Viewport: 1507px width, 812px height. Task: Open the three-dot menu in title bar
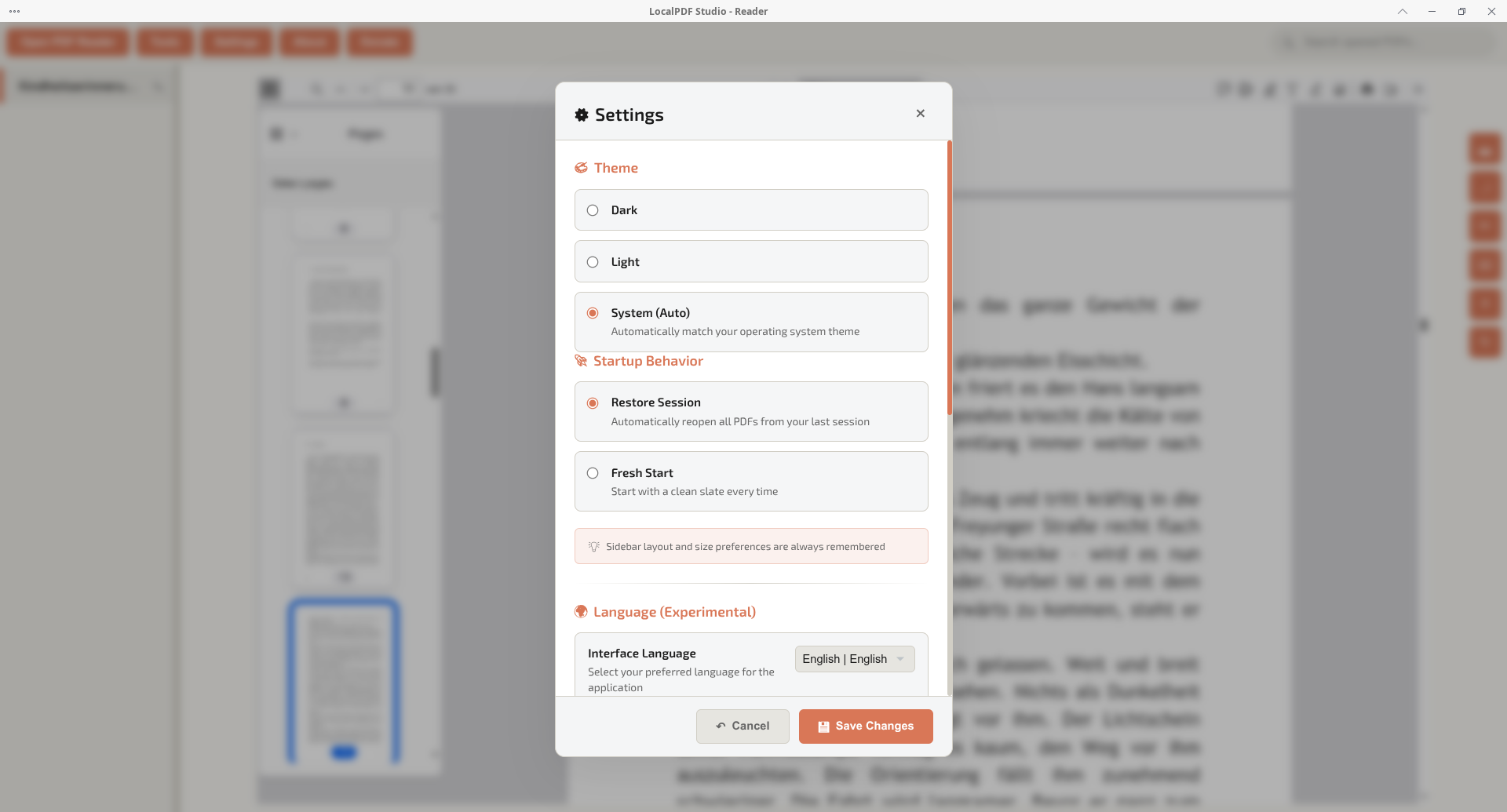(14, 11)
